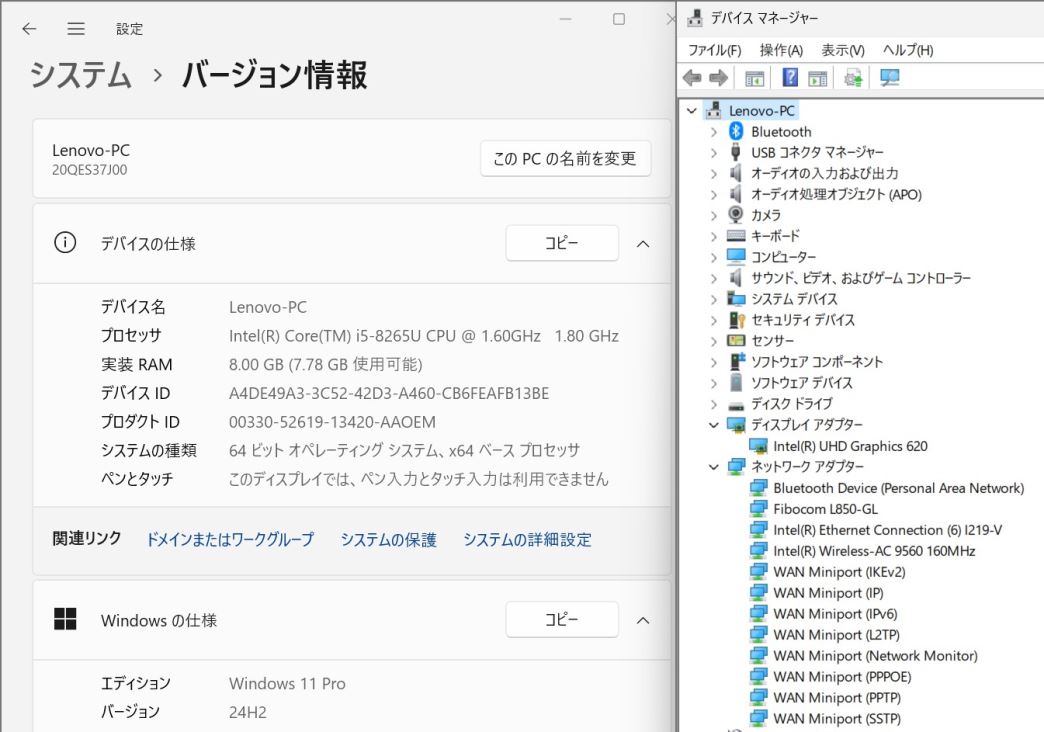Image resolution: width=1044 pixels, height=732 pixels.
Task: Open the Settings hamburger navigation menu
Action: [76, 29]
